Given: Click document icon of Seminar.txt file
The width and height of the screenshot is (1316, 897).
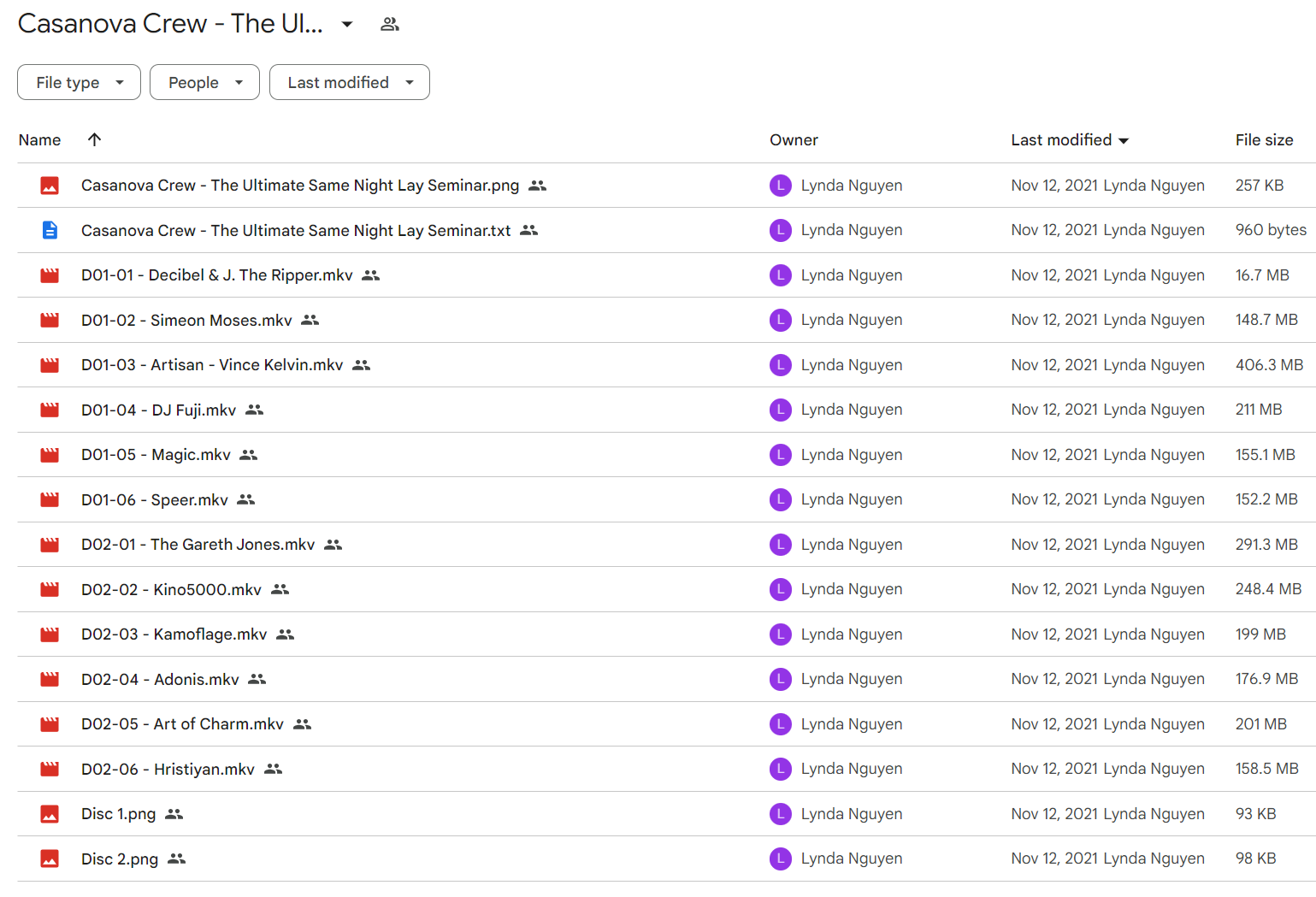Looking at the screenshot, I should [50, 230].
